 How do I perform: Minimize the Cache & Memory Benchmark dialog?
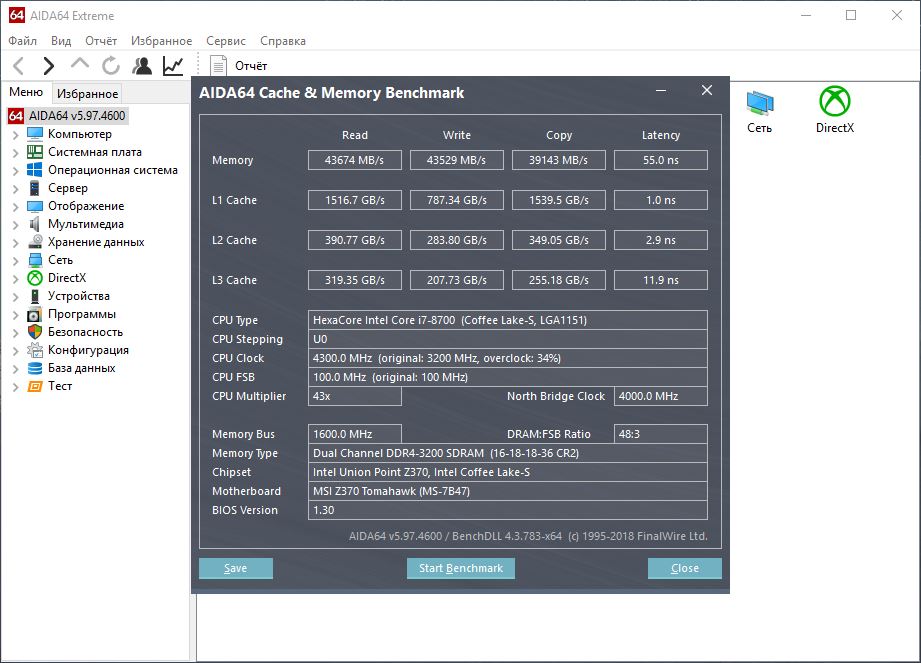pyautogui.click(x=661, y=91)
